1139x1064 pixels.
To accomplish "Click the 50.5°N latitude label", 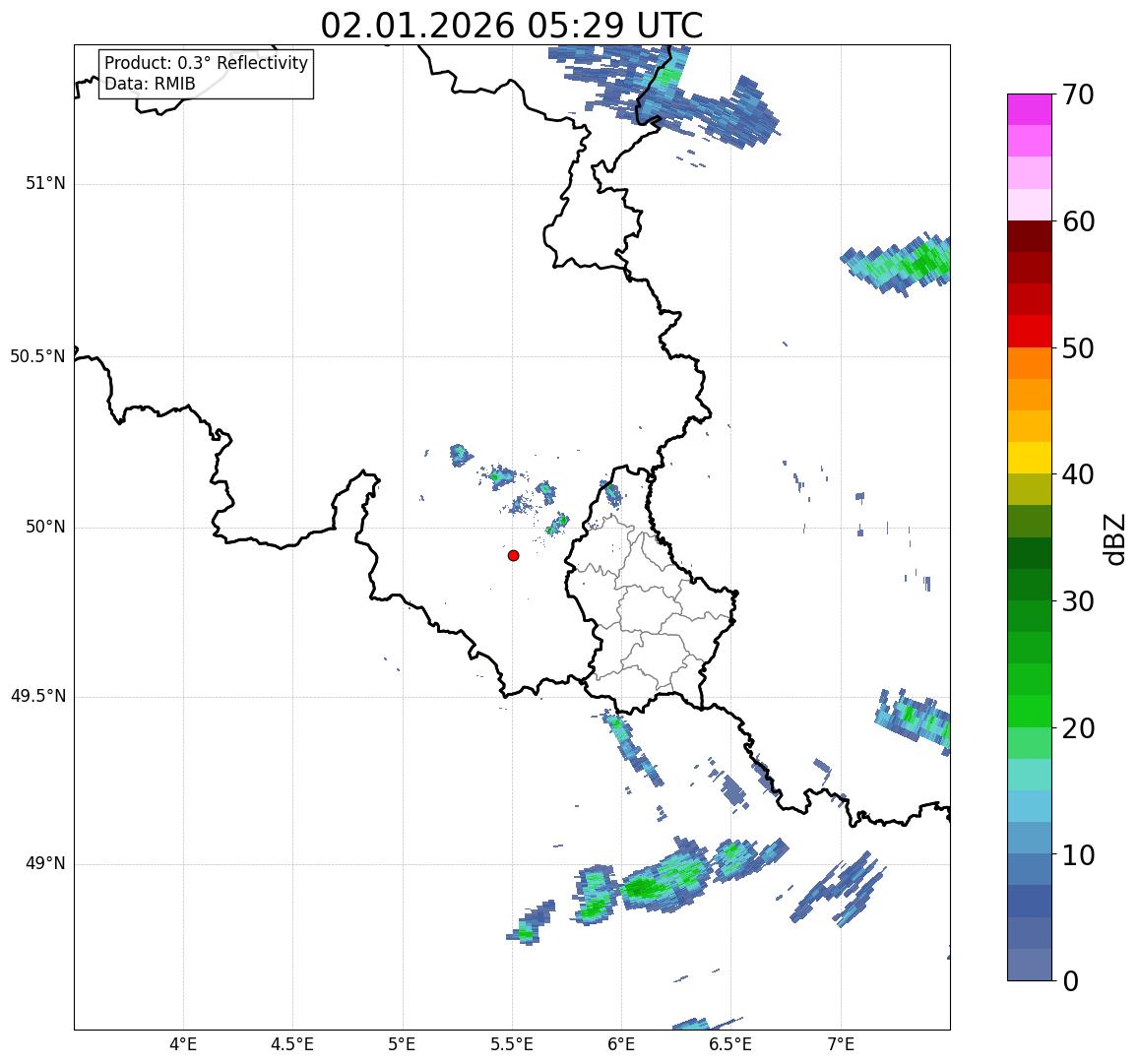I will pos(37,356).
